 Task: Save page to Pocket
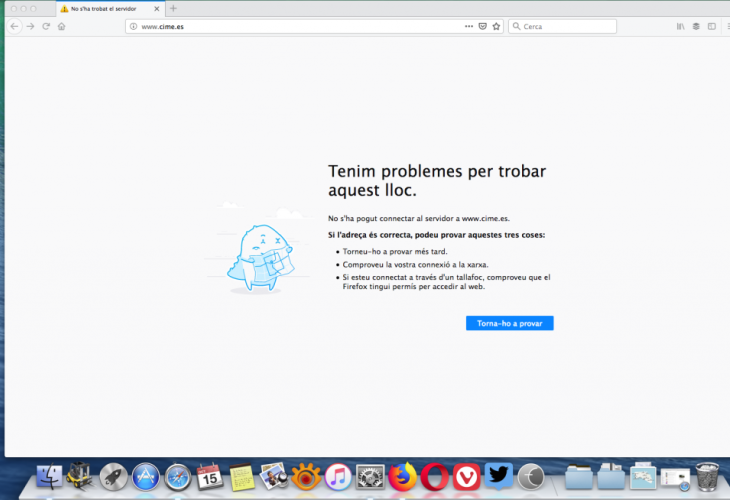tap(482, 26)
